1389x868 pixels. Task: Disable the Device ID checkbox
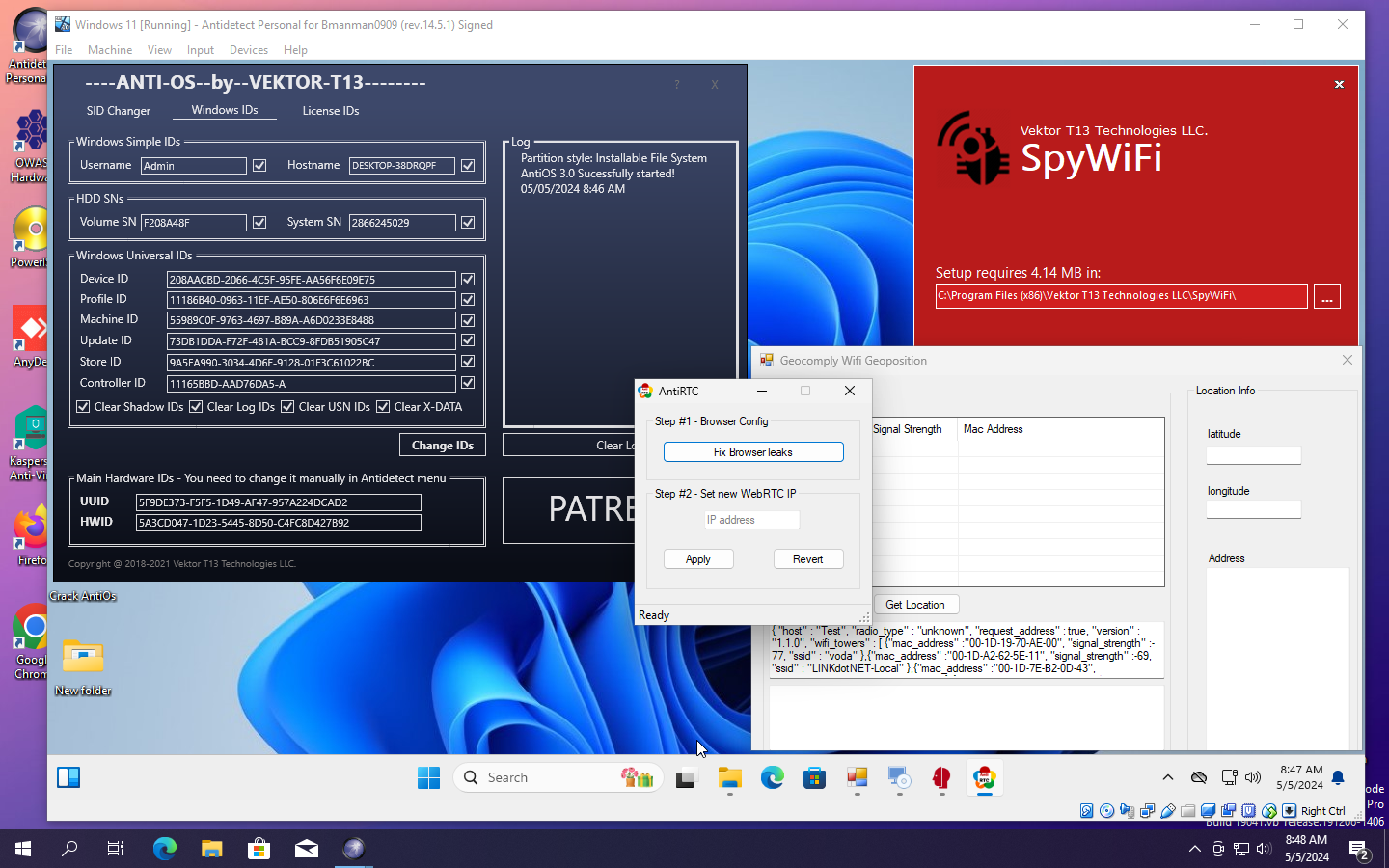pyautogui.click(x=468, y=280)
